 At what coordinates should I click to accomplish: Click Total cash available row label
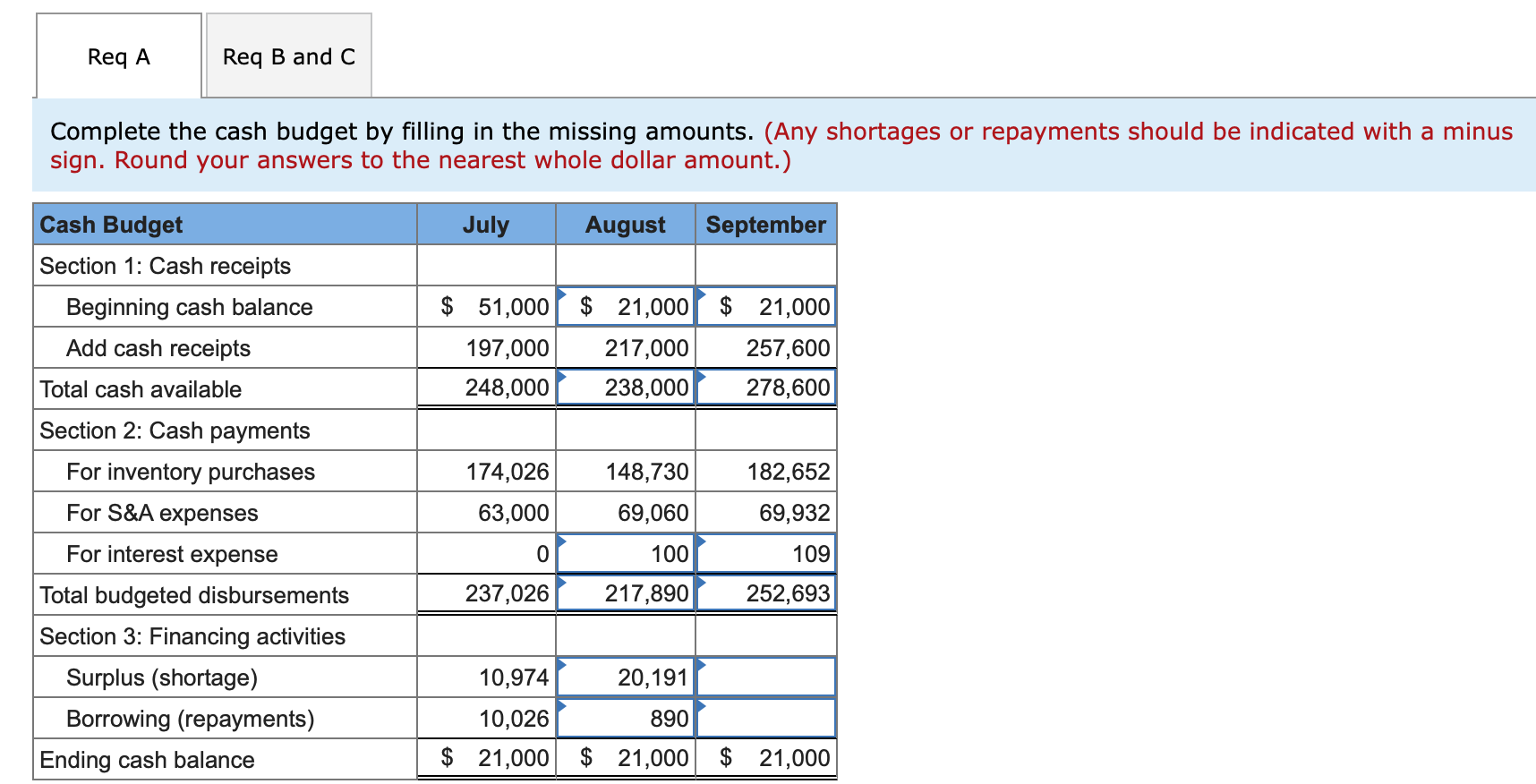tap(141, 389)
